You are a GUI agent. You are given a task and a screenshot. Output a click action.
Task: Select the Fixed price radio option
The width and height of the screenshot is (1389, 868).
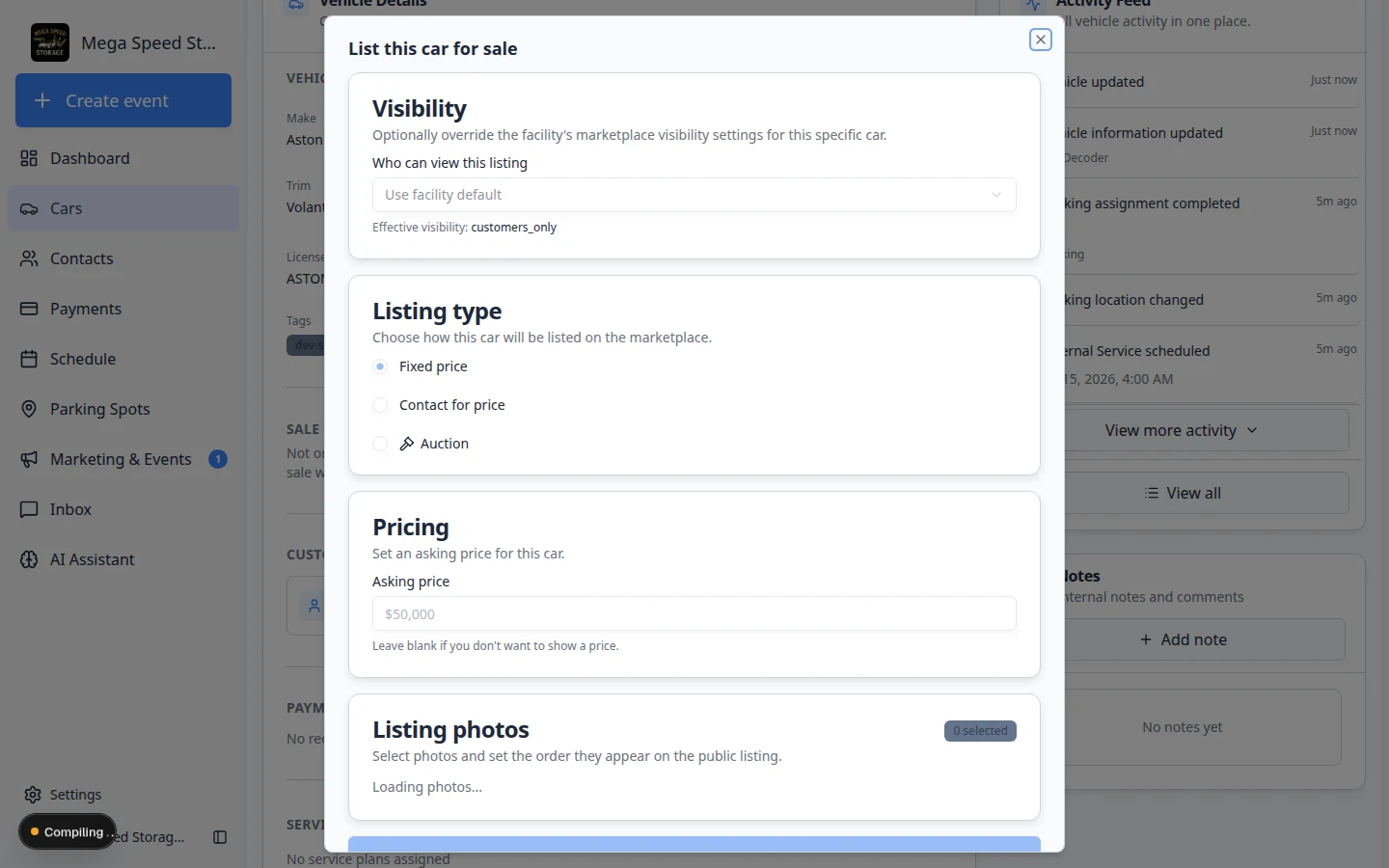380,366
